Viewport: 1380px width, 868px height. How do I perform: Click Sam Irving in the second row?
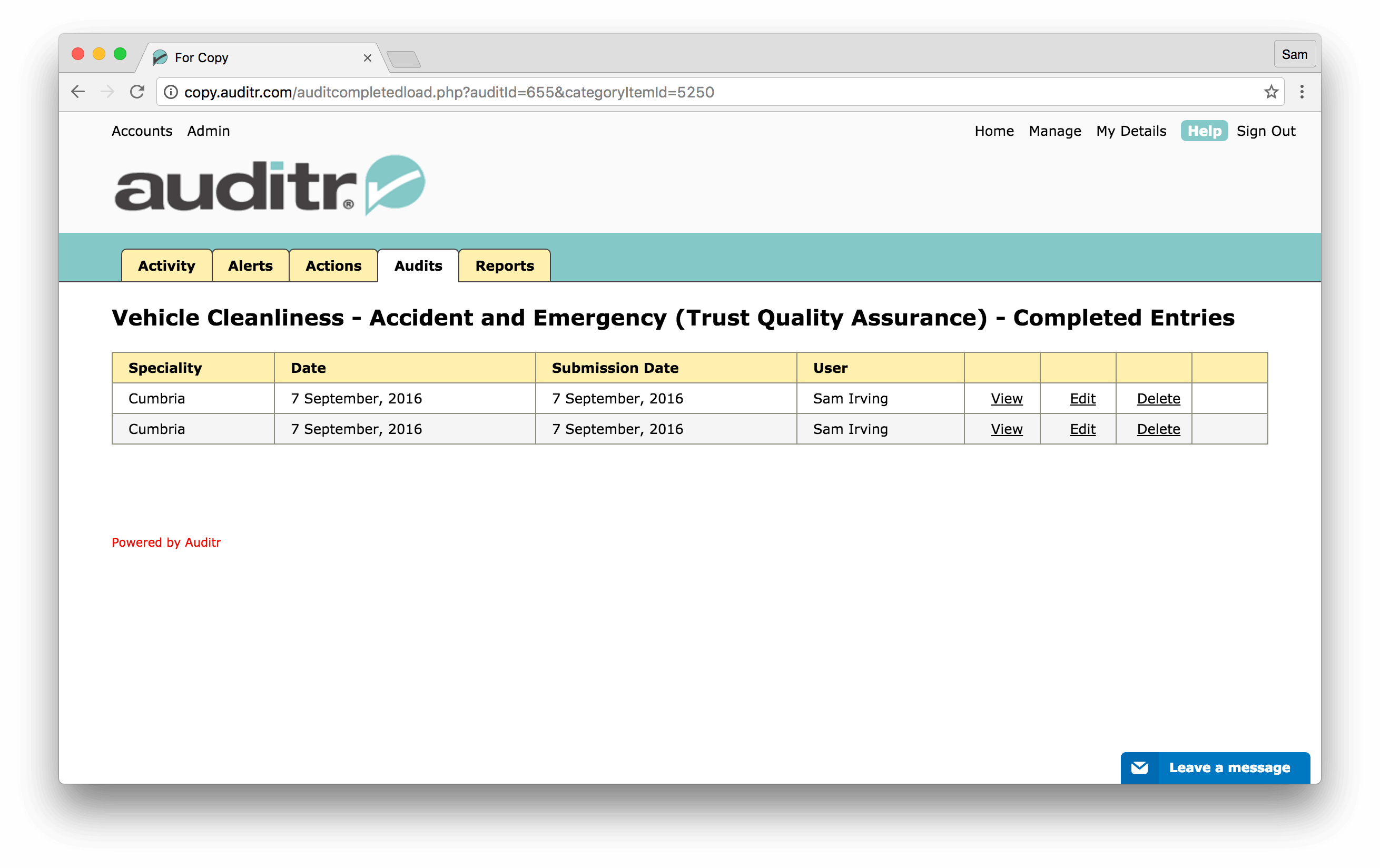tap(851, 429)
